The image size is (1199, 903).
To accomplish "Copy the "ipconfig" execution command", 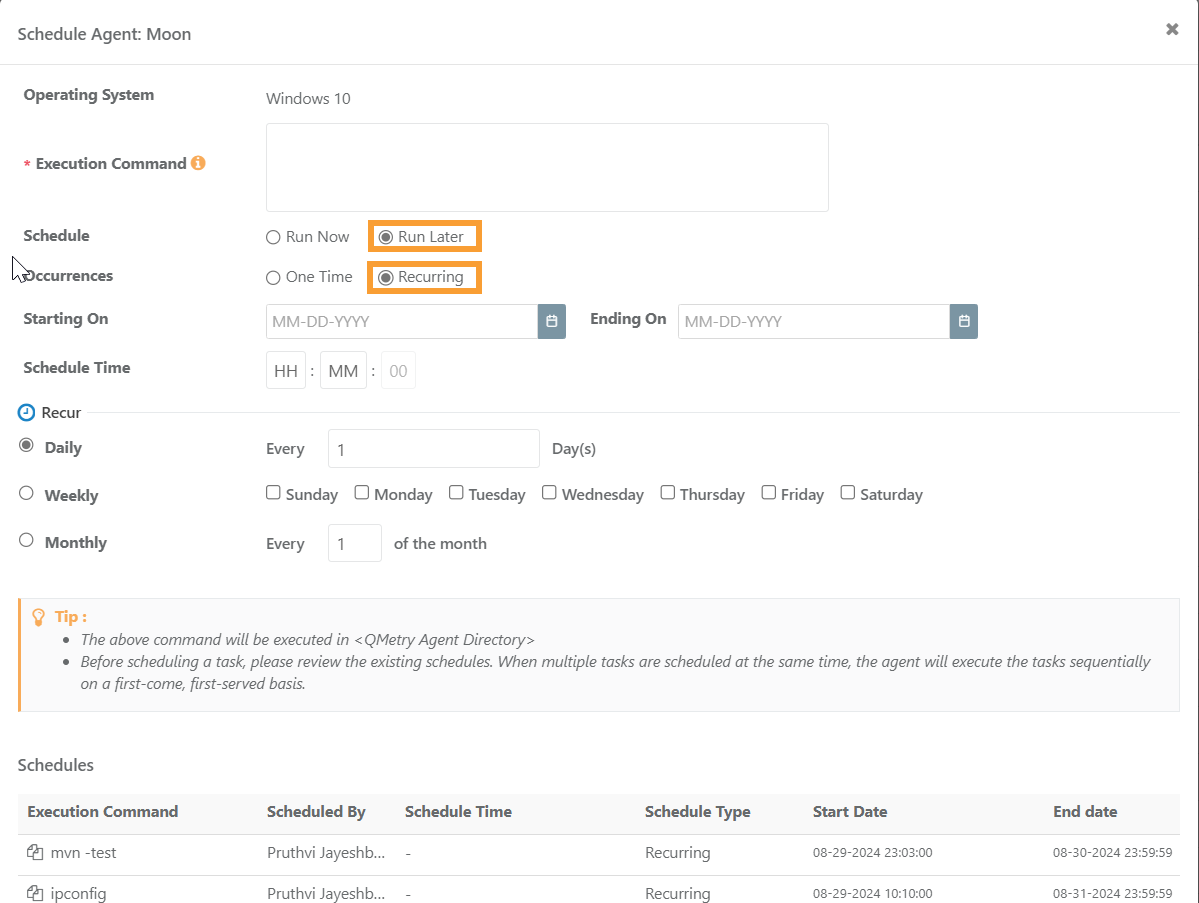I will pyautogui.click(x=33, y=893).
